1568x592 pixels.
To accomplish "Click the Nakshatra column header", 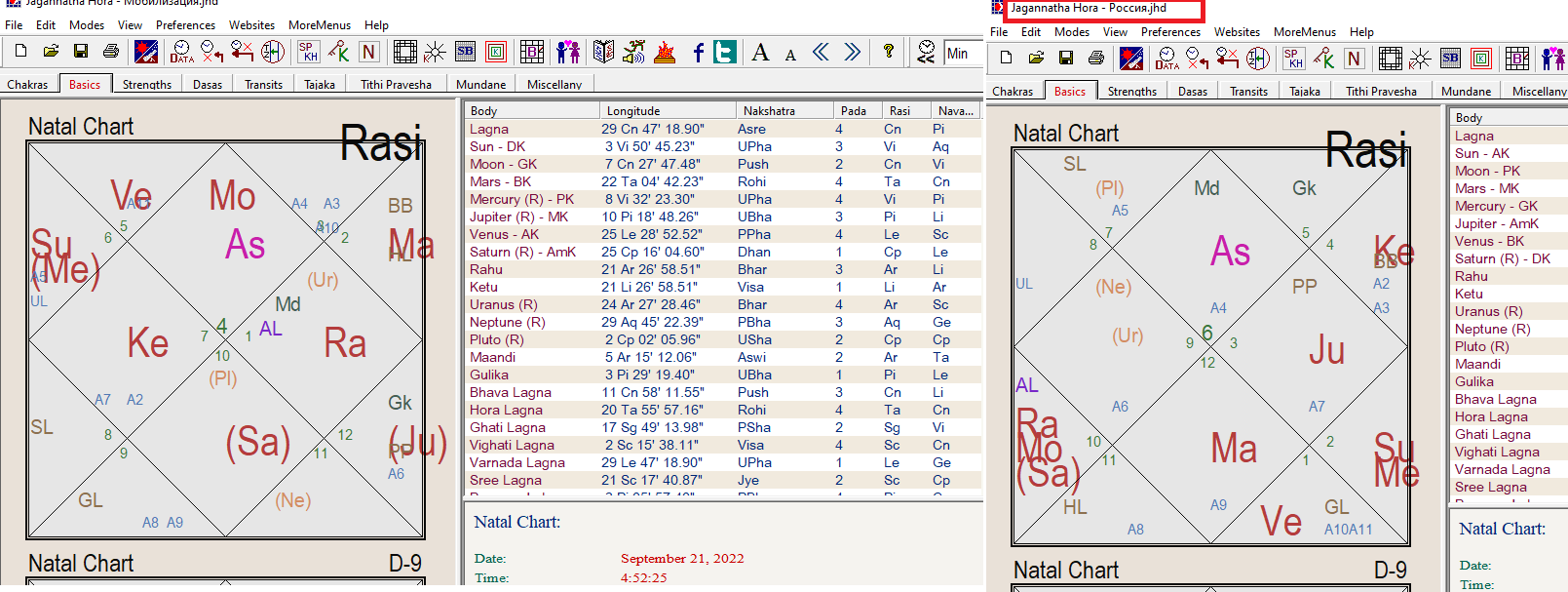I will pyautogui.click(x=784, y=110).
